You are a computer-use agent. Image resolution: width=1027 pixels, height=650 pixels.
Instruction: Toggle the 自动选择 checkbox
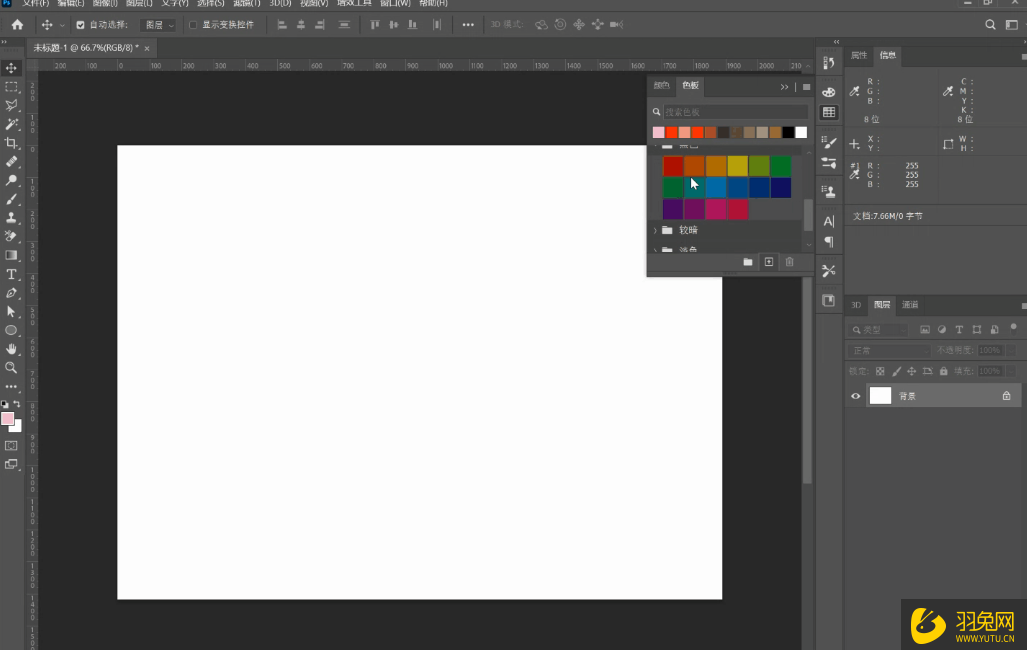click(x=81, y=25)
